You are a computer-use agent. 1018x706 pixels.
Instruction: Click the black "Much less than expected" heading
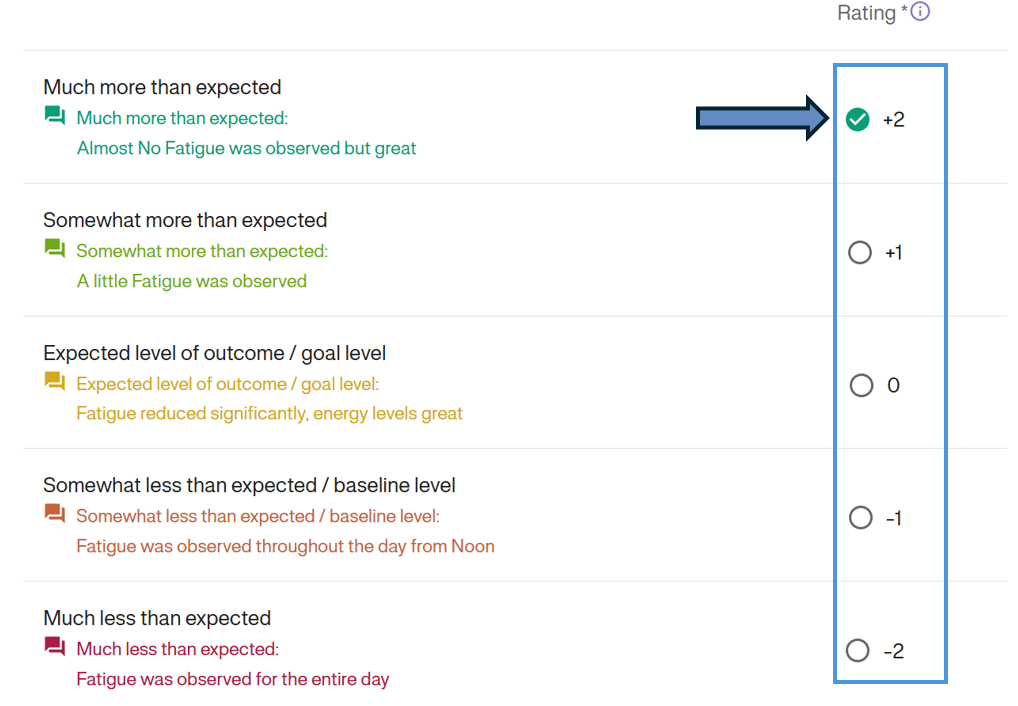(157, 618)
